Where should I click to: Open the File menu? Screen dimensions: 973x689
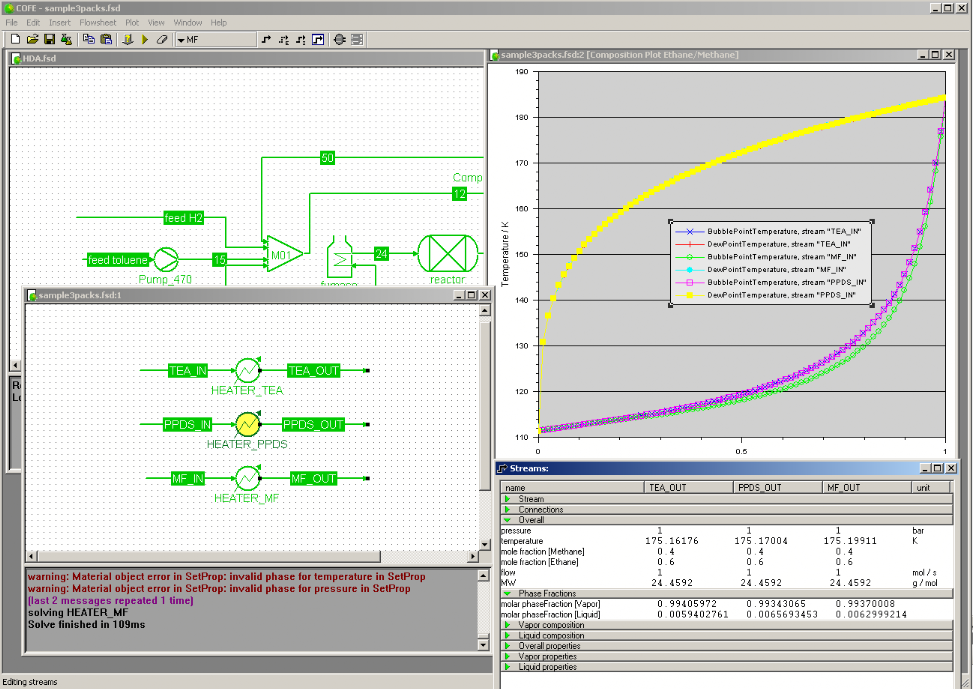[x=12, y=22]
